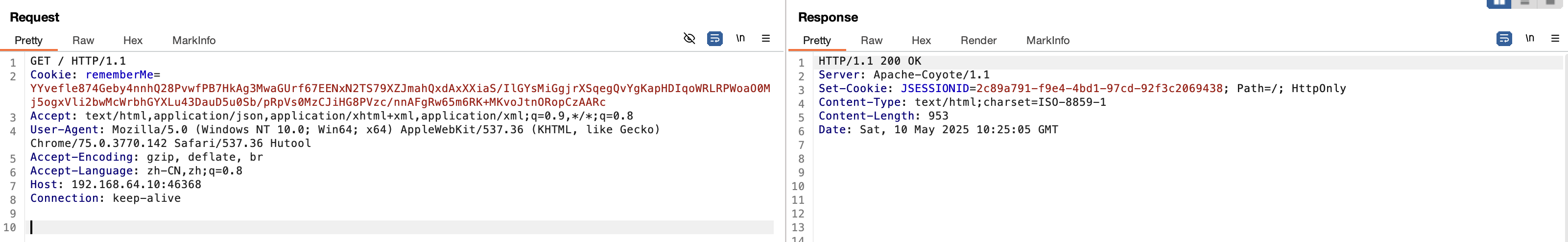Toggle the \n newline display in Request panel

tap(740, 38)
